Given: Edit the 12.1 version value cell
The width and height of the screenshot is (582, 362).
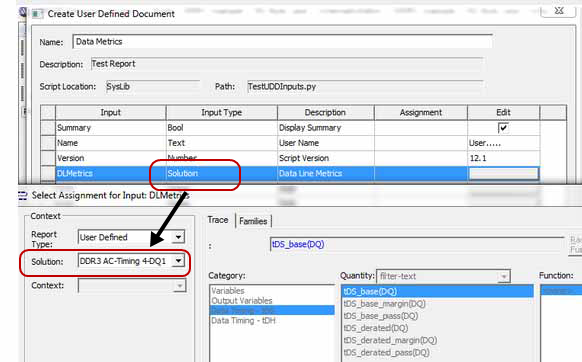Looking at the screenshot, I should 503,159.
